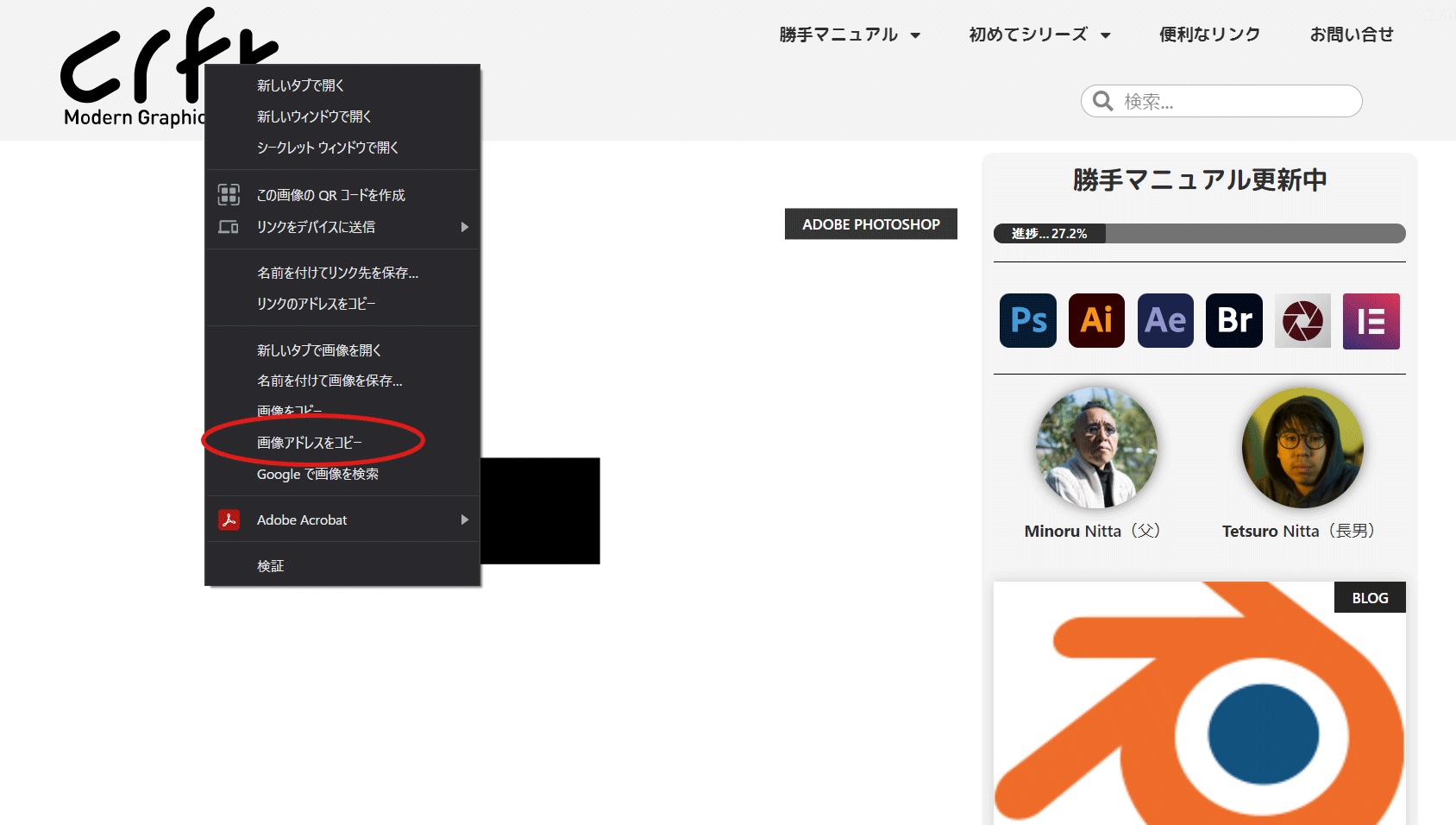
Task: Open the After Effects Ae icon
Action: [1165, 320]
